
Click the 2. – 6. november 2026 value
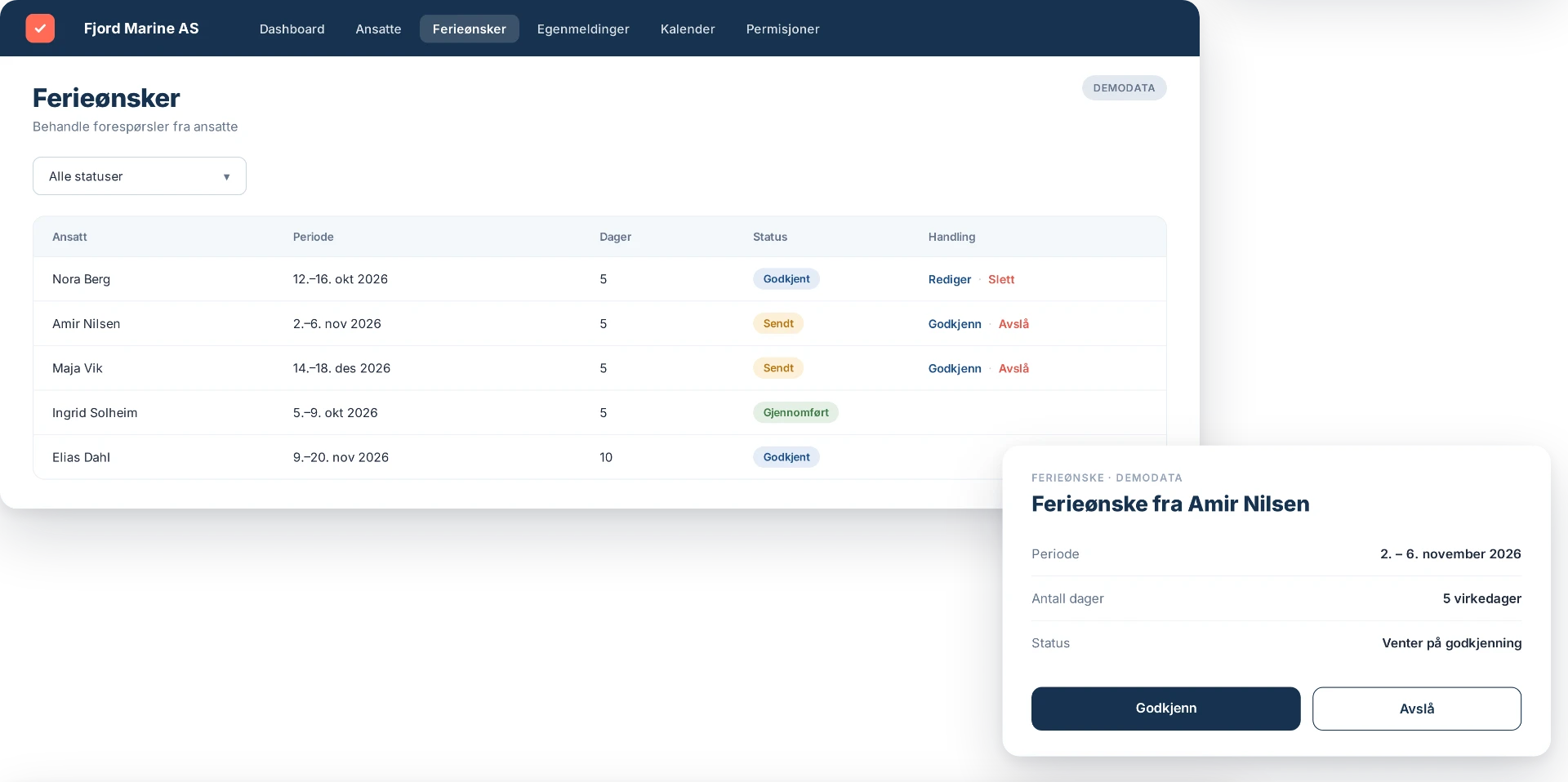point(1450,553)
